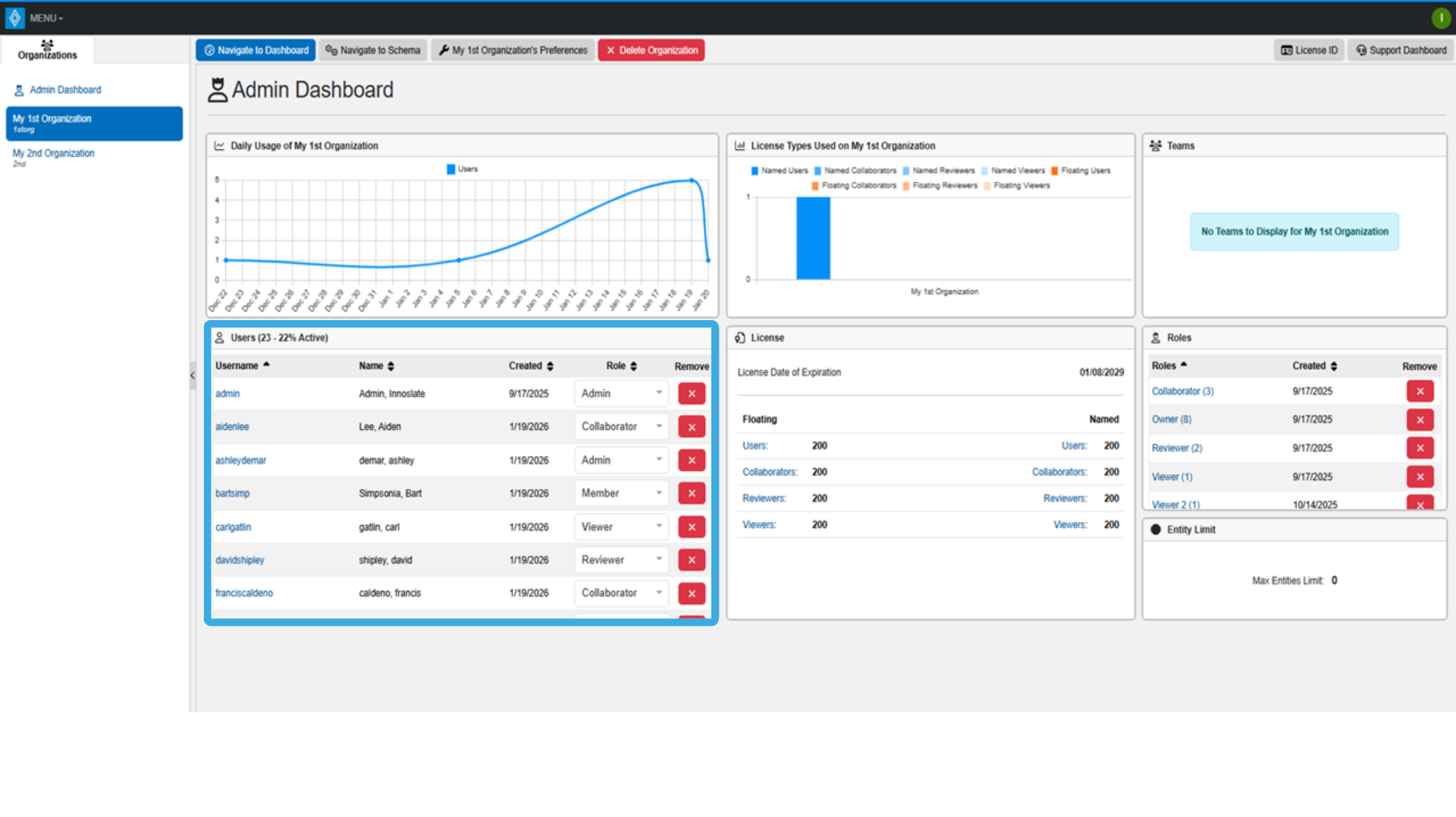The image size is (1456, 817).
Task: Remove user ashleydemar with red X
Action: click(x=692, y=460)
